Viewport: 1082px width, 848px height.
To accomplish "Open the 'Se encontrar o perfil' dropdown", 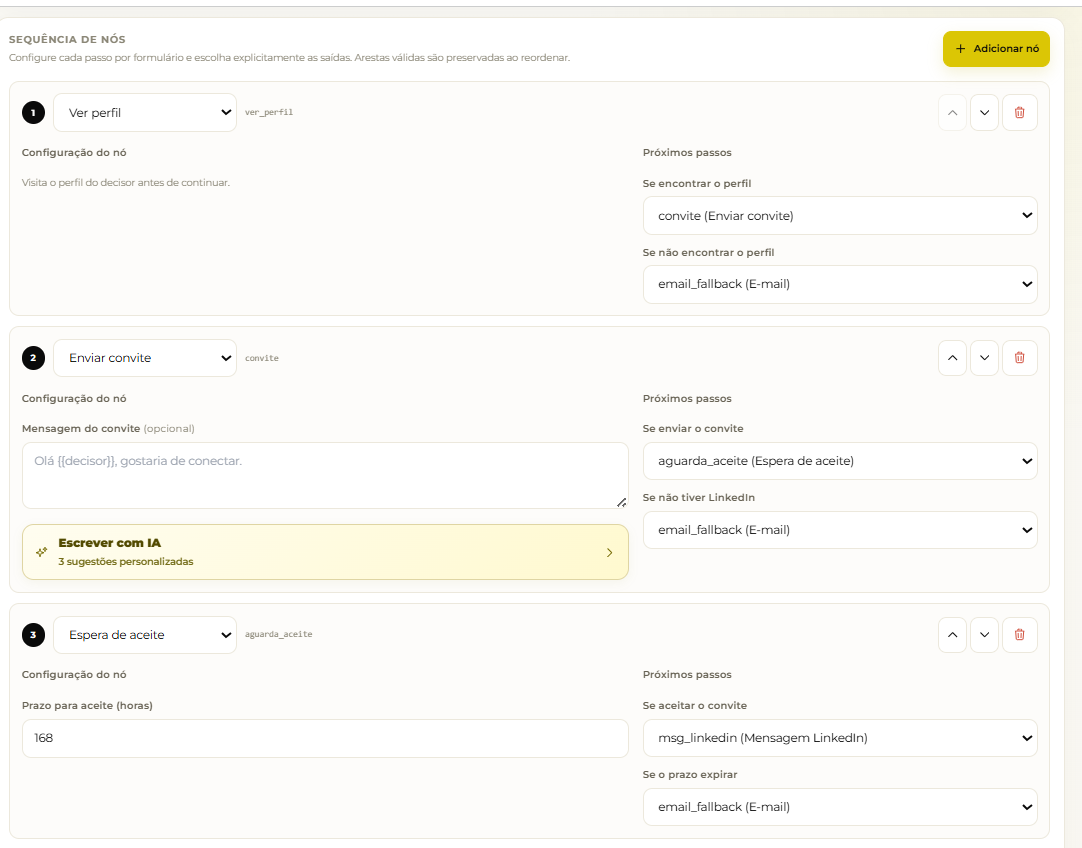I will [840, 216].
